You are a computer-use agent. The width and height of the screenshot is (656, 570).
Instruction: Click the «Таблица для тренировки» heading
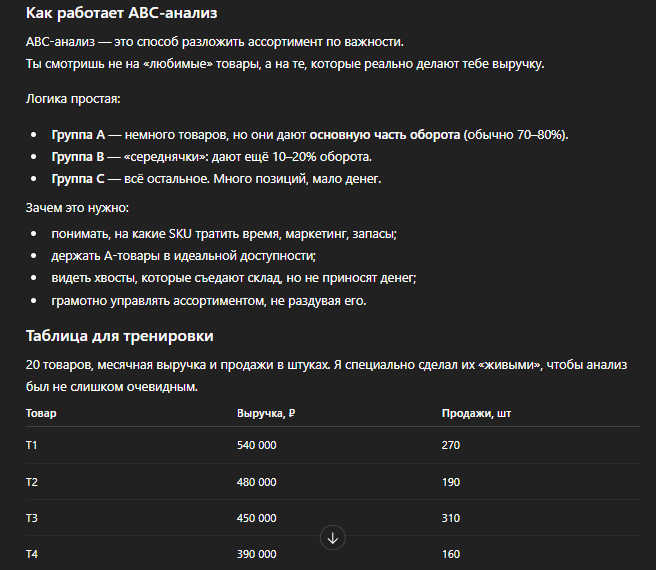coord(119,336)
